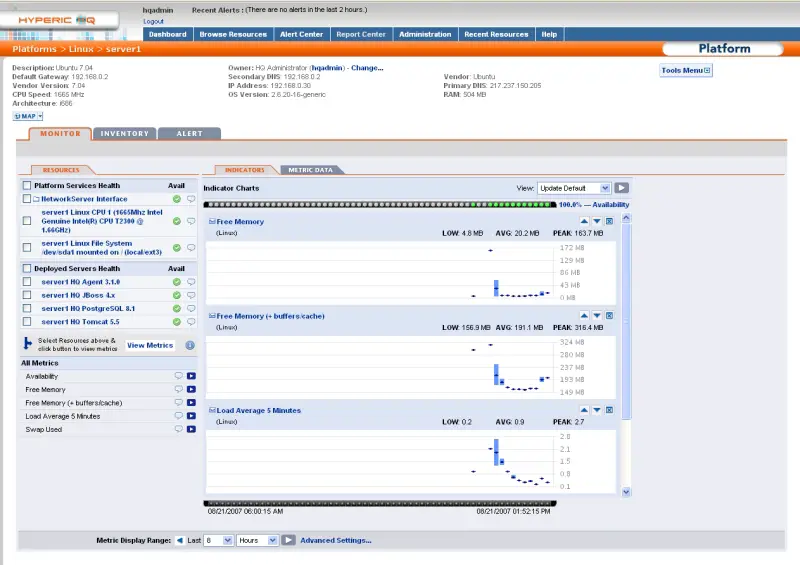Switch to the INVENTORY tab
The image size is (800, 565).
pos(124,133)
